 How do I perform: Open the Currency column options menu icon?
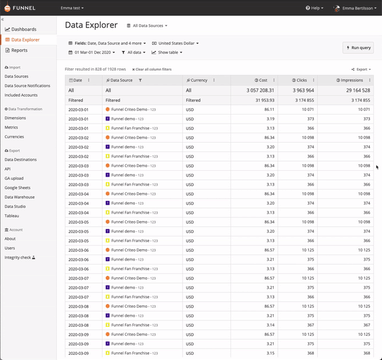[214, 80]
